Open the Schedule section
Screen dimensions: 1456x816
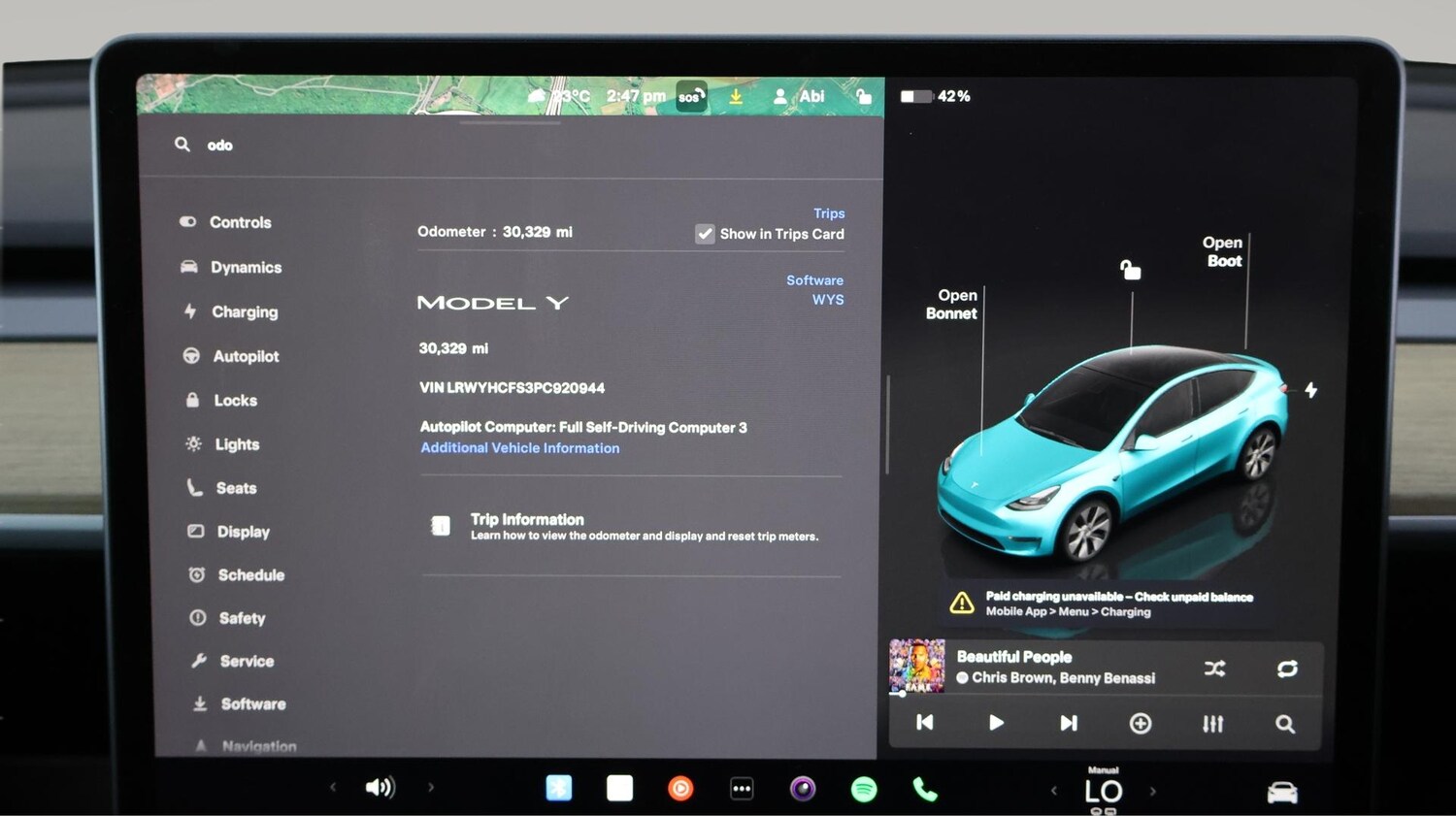[x=237, y=574]
